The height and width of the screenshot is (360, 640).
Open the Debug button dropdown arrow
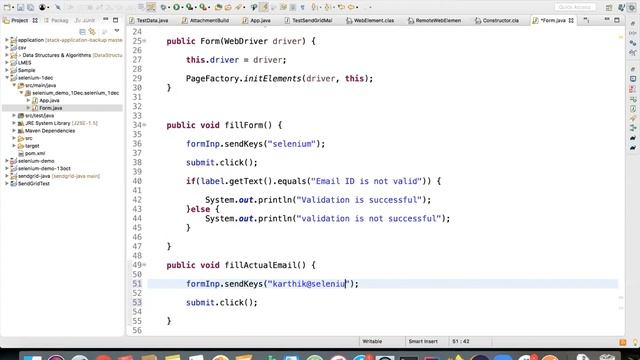click(169, 8)
